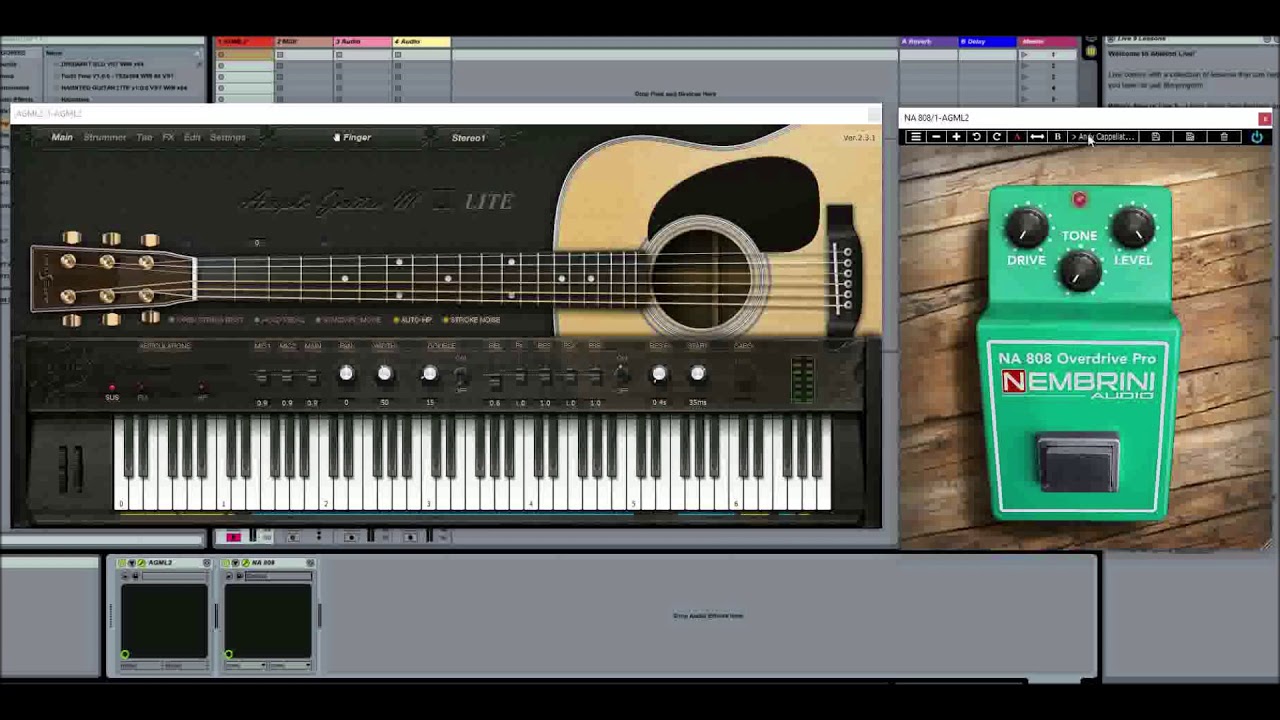
Task: Open the Finger play-mode dropdown
Action: point(353,137)
